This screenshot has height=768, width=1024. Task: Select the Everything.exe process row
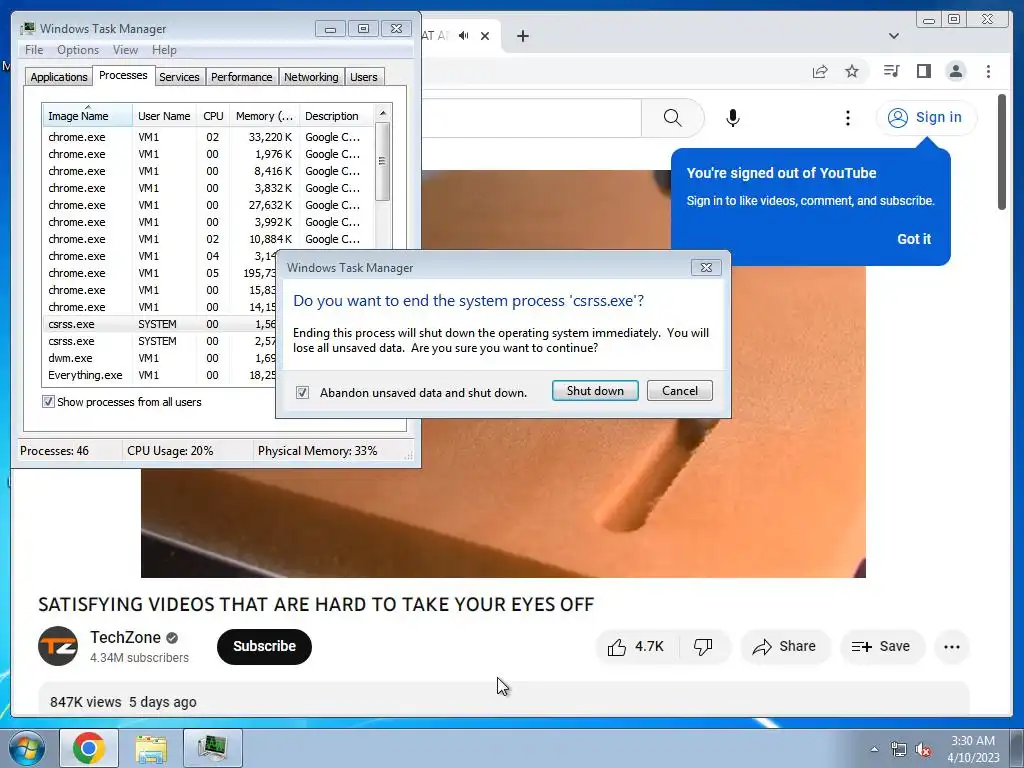(160, 375)
